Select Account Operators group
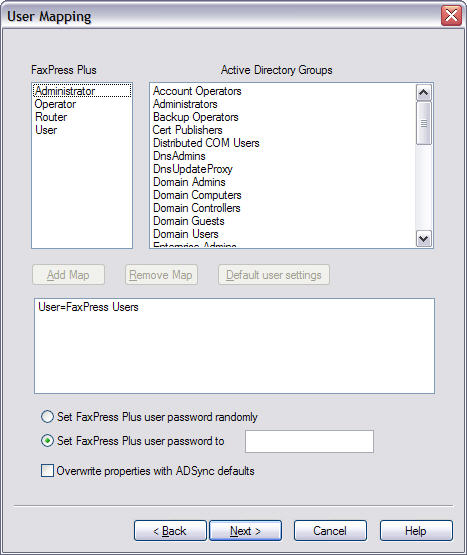This screenshot has width=467, height=555. coord(197,91)
